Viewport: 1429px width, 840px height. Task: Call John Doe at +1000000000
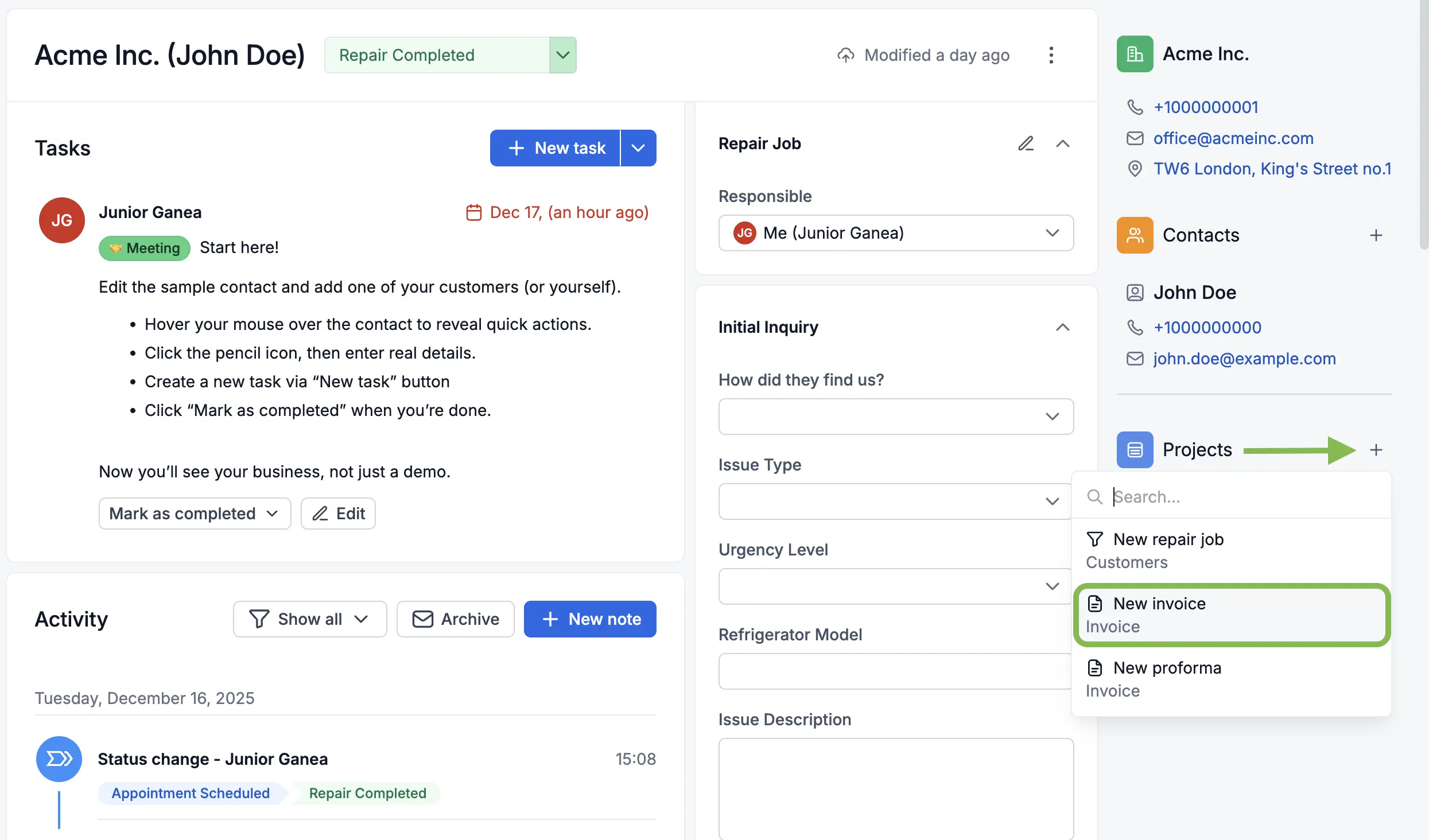pyautogui.click(x=1207, y=328)
